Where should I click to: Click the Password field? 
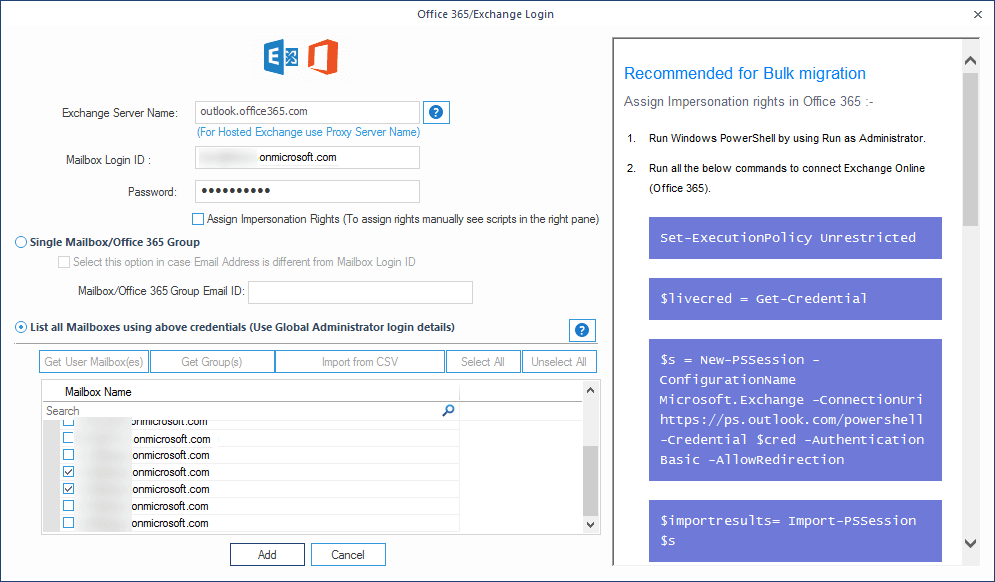[307, 191]
